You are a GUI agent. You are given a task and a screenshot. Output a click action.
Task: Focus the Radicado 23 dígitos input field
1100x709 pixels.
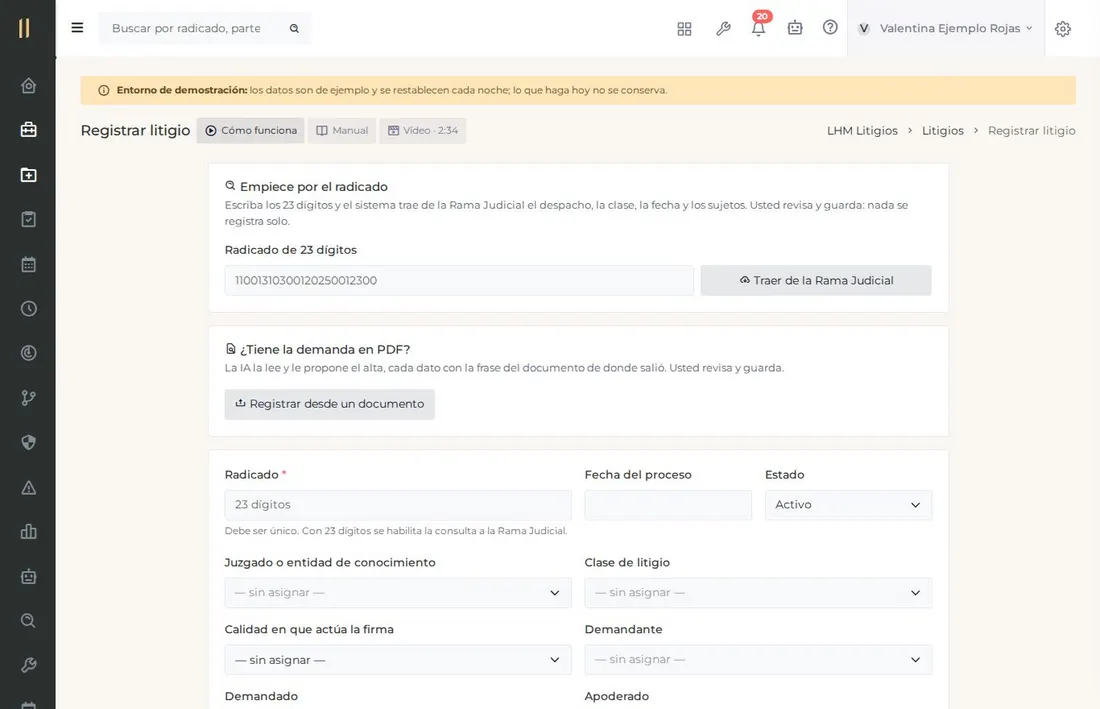[398, 505]
